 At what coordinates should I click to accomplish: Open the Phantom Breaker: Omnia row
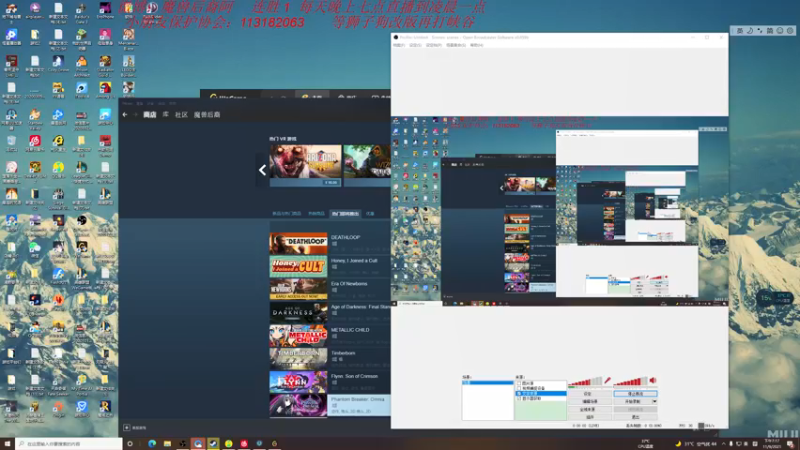(330, 405)
